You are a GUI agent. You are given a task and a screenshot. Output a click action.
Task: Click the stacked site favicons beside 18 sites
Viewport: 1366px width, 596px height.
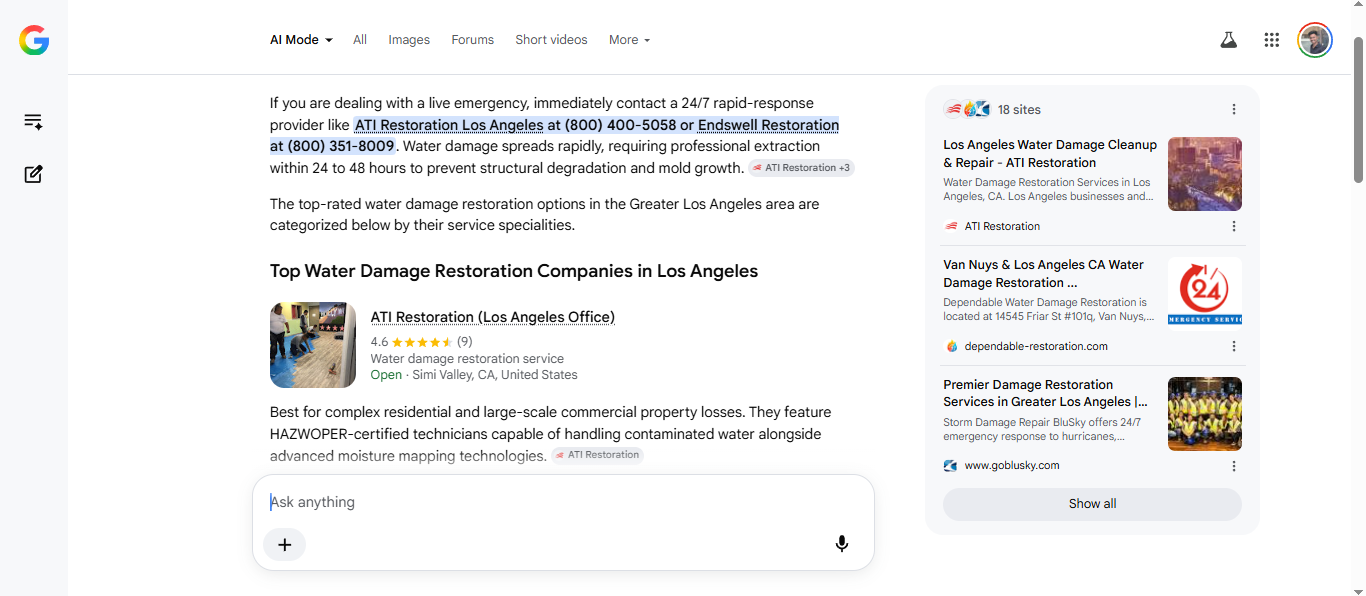[967, 110]
